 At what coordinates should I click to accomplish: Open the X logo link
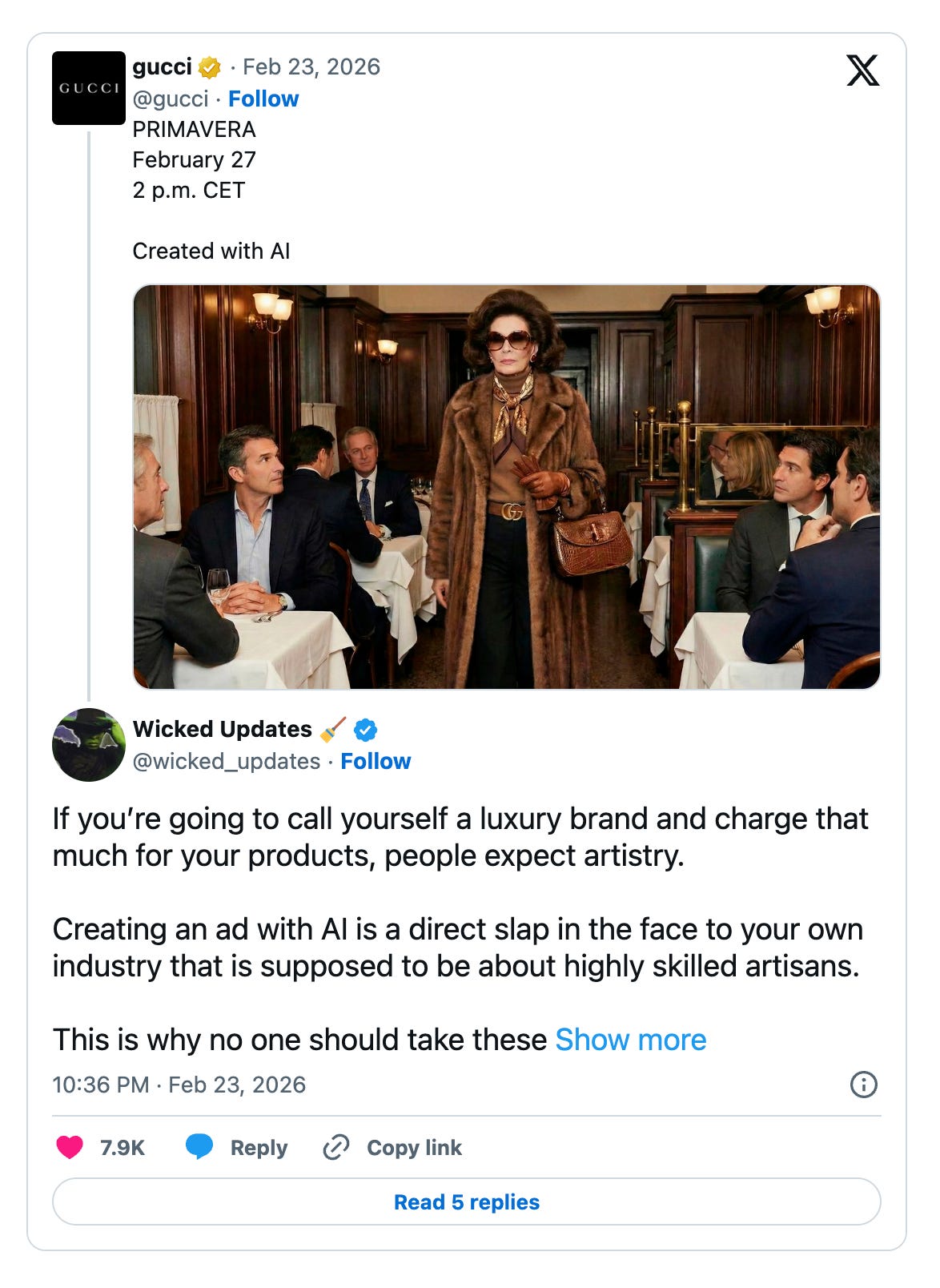pos(862,70)
